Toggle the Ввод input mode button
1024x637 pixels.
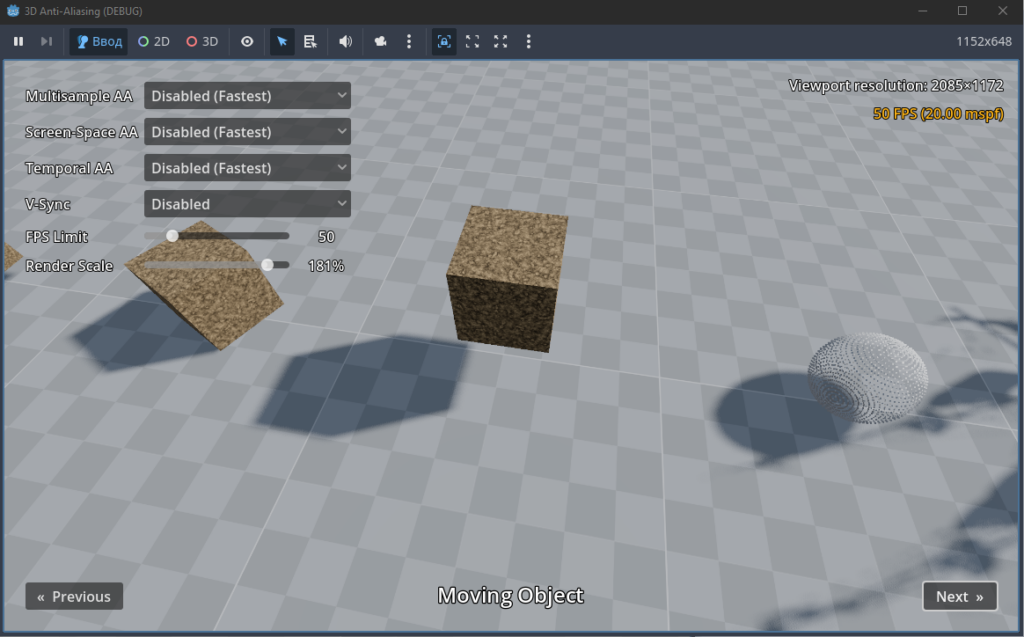pos(99,42)
